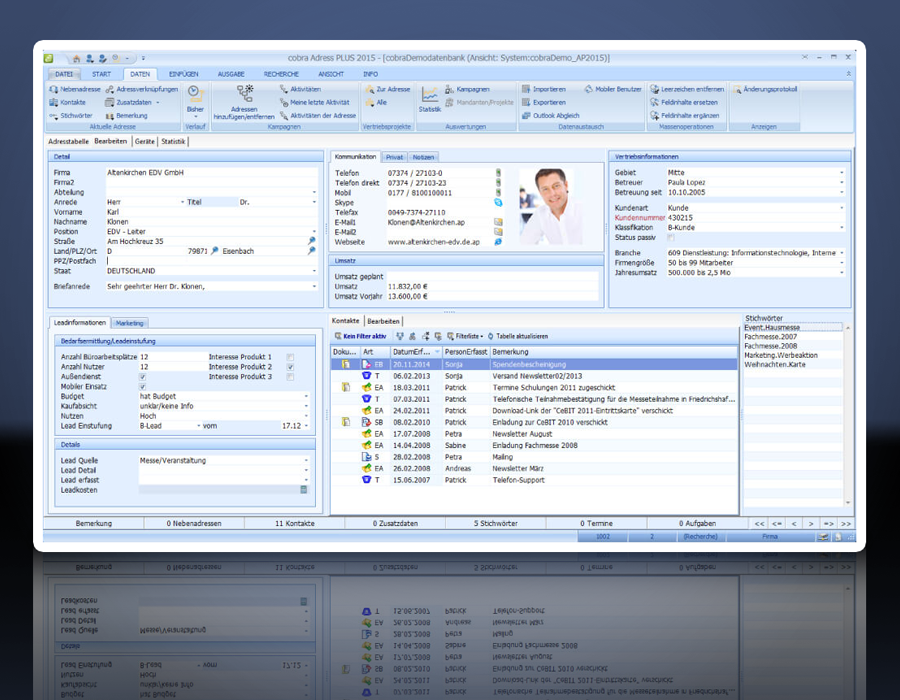The width and height of the screenshot is (900, 700).
Task: Click the DatumErf column header
Action: click(416, 352)
